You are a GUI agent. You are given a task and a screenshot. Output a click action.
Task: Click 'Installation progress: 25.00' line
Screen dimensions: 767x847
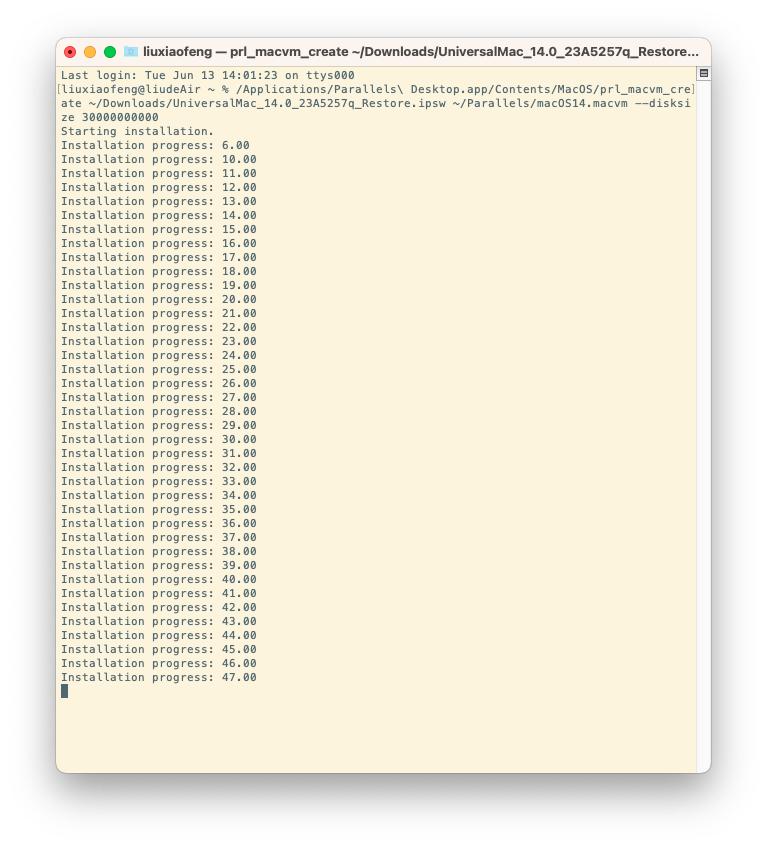coord(158,369)
